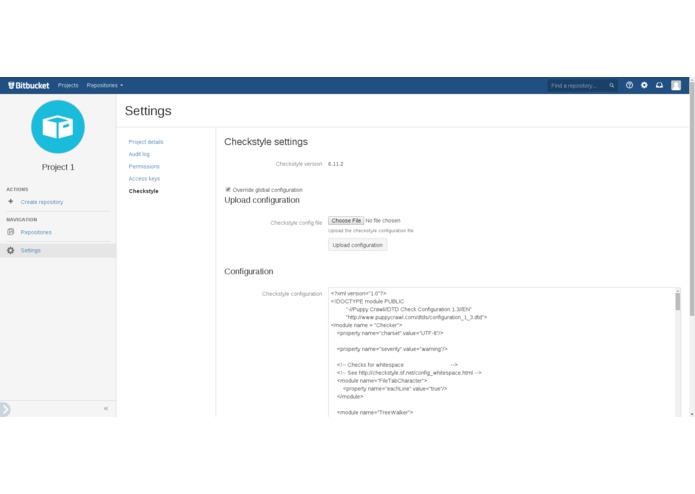
Task: Collapse the sidebar with double chevron
Action: (106, 408)
